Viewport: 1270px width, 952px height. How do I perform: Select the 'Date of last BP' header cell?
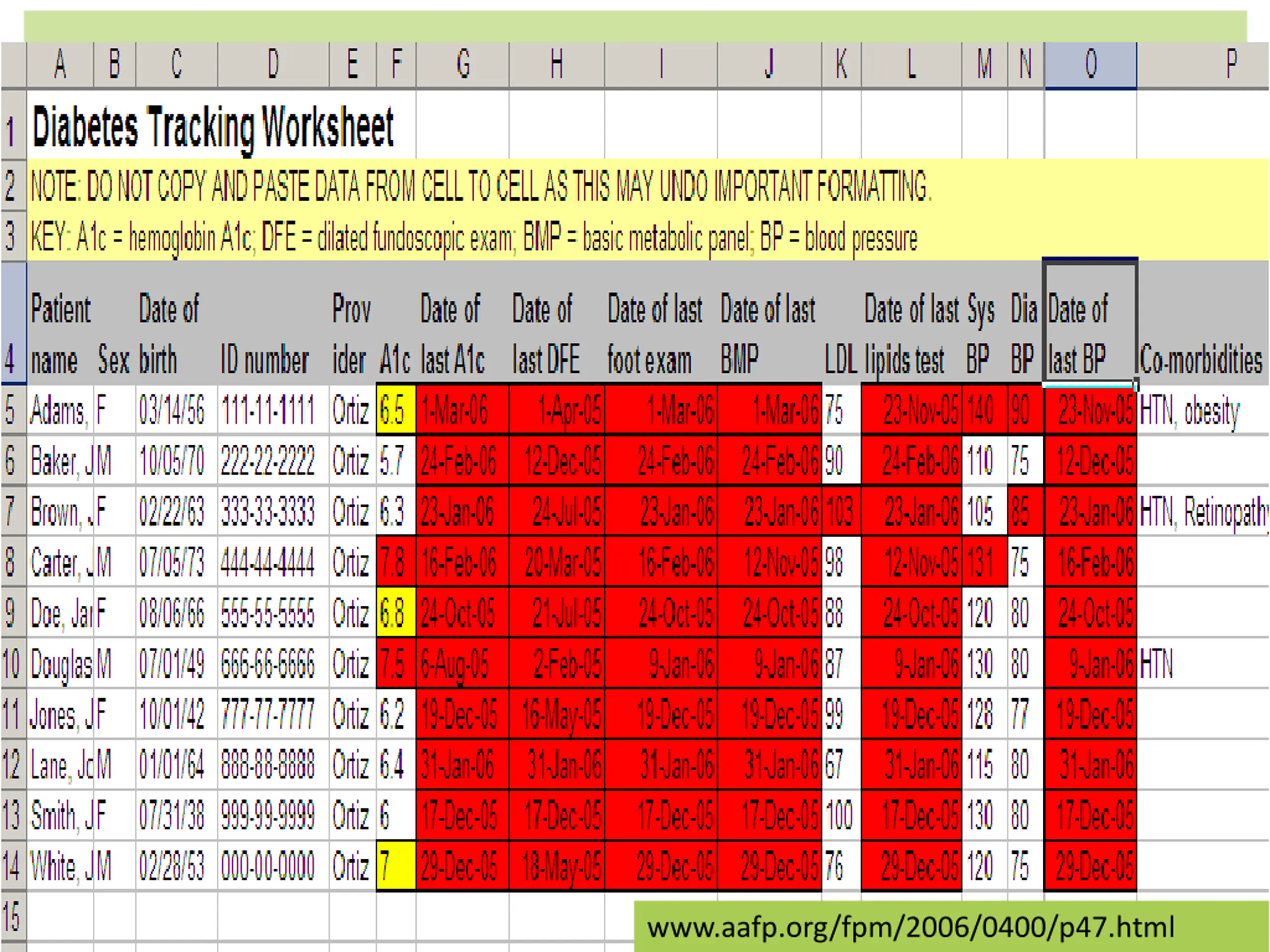1090,323
